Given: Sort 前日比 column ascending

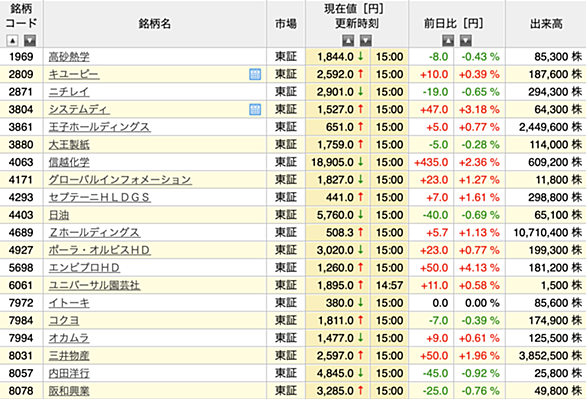Looking at the screenshot, I should [x=448, y=40].
